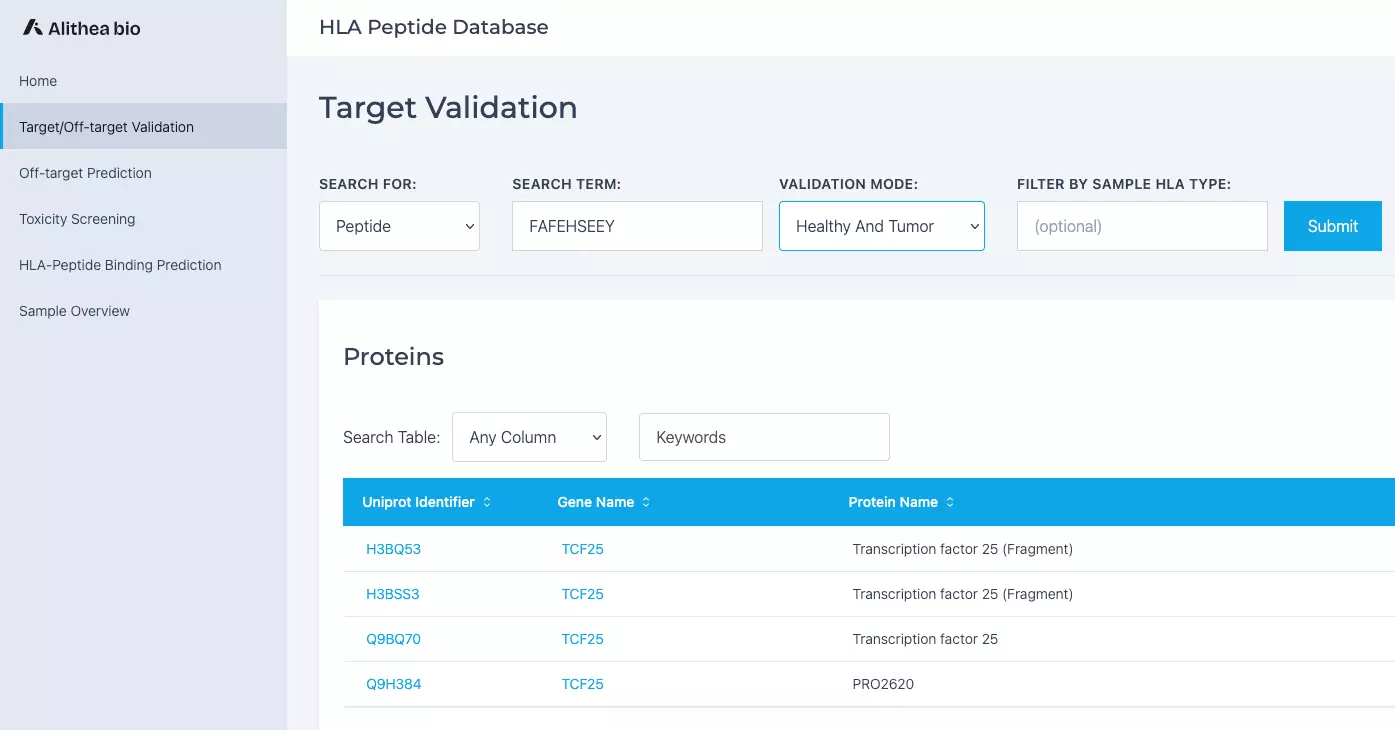Open Uniprot entry Q9BQ70

tap(393, 639)
